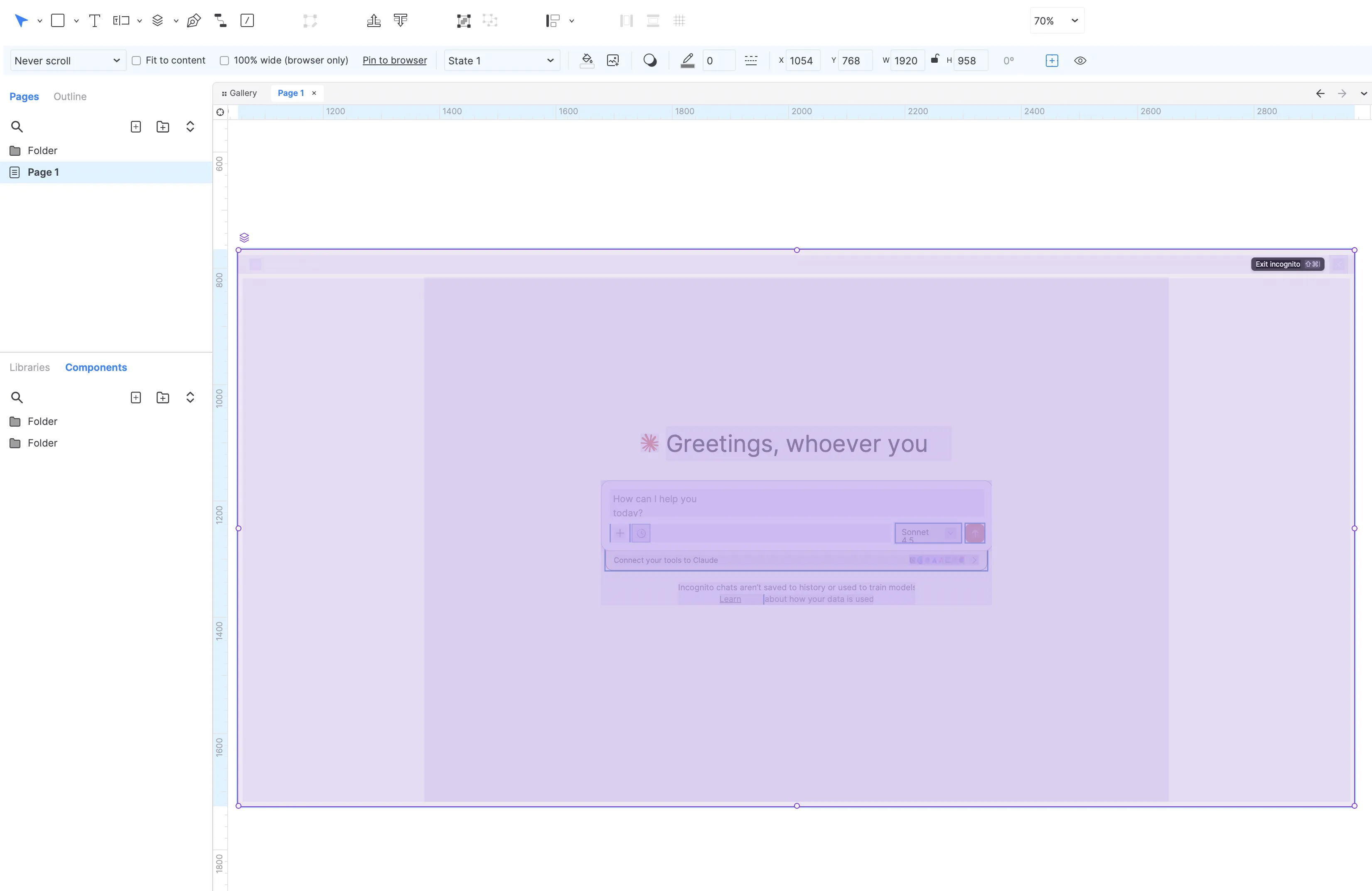Open the State 1 dropdown

[500, 61]
